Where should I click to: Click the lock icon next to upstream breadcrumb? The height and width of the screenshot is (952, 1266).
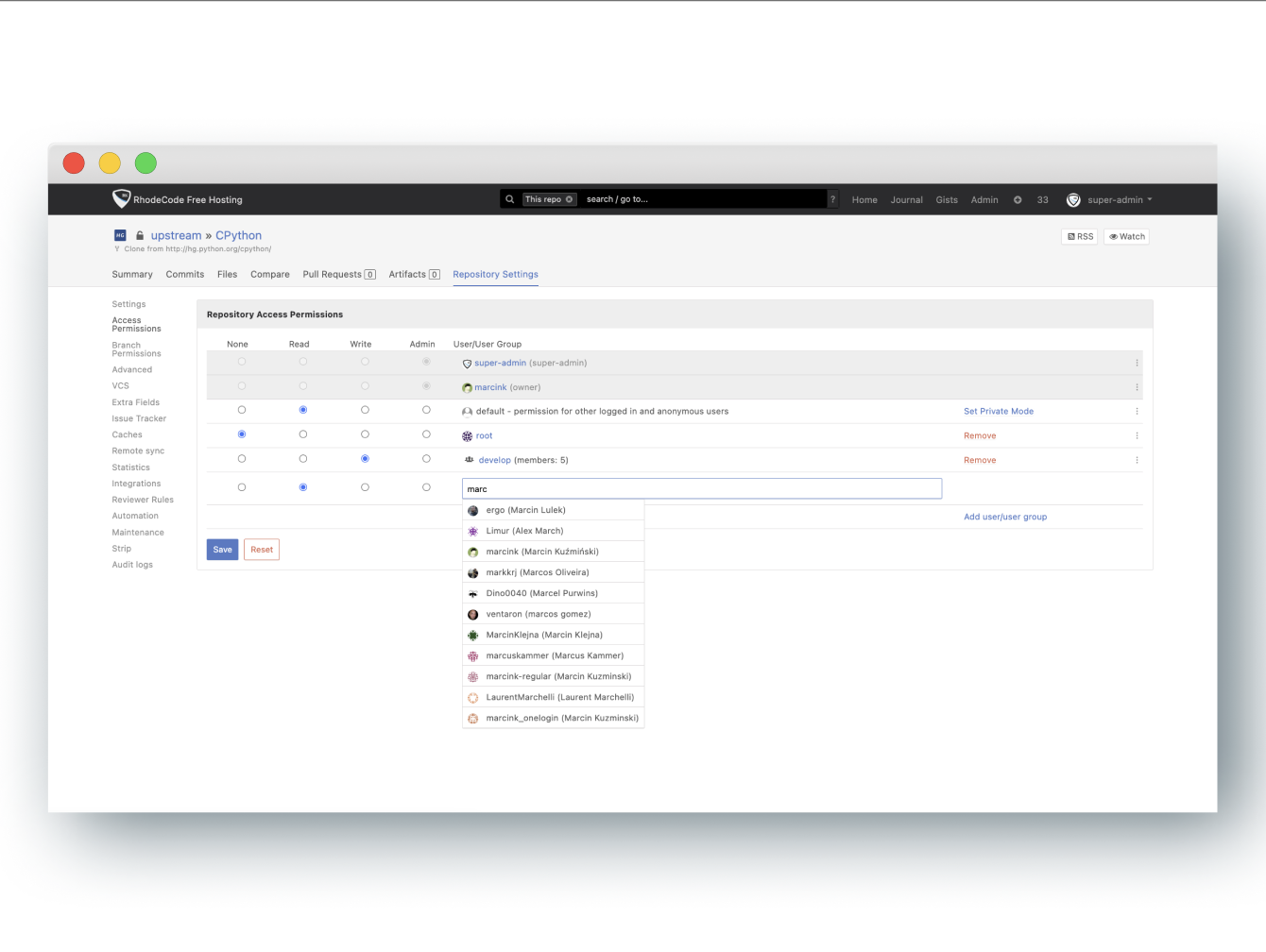pos(139,234)
